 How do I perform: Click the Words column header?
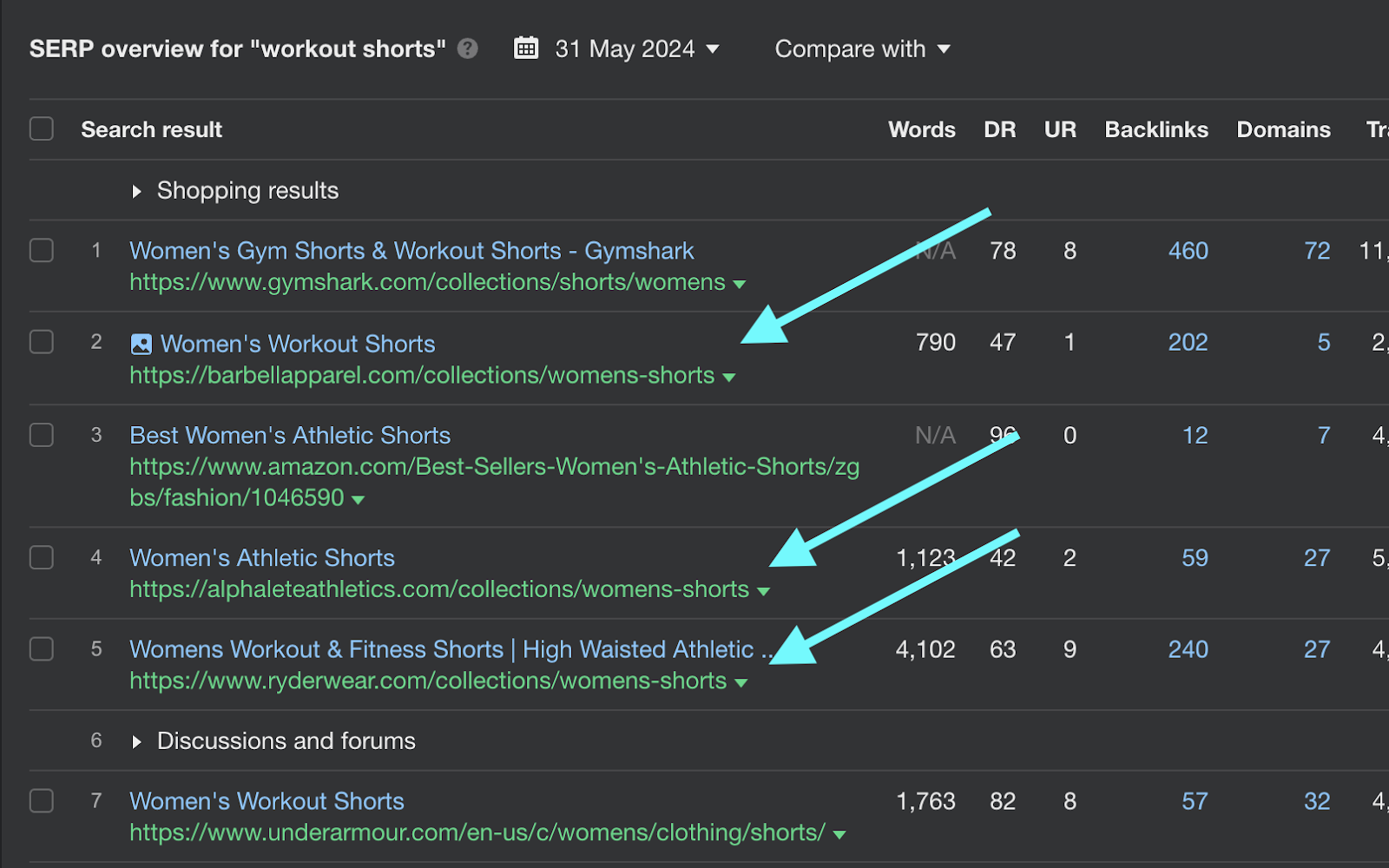click(x=922, y=129)
